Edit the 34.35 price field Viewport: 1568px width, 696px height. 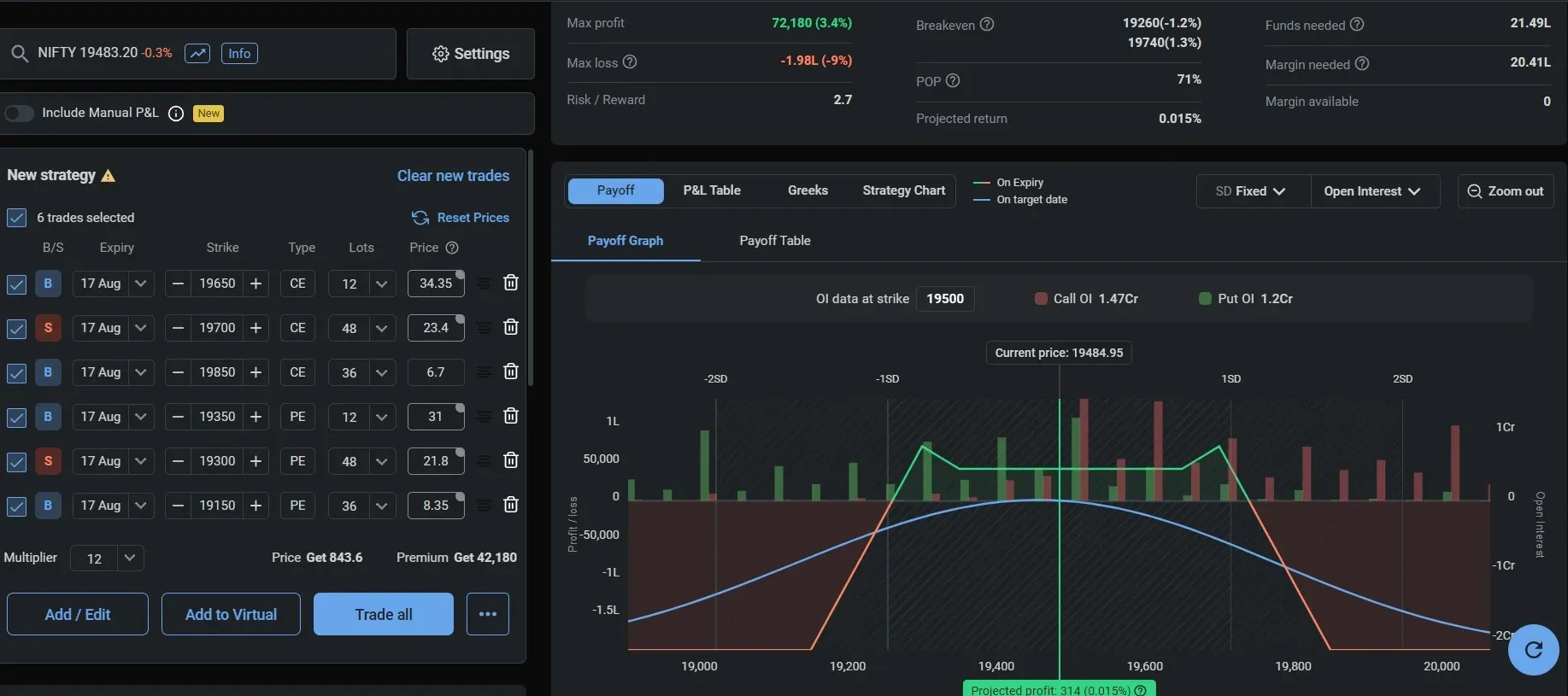pyautogui.click(x=436, y=284)
